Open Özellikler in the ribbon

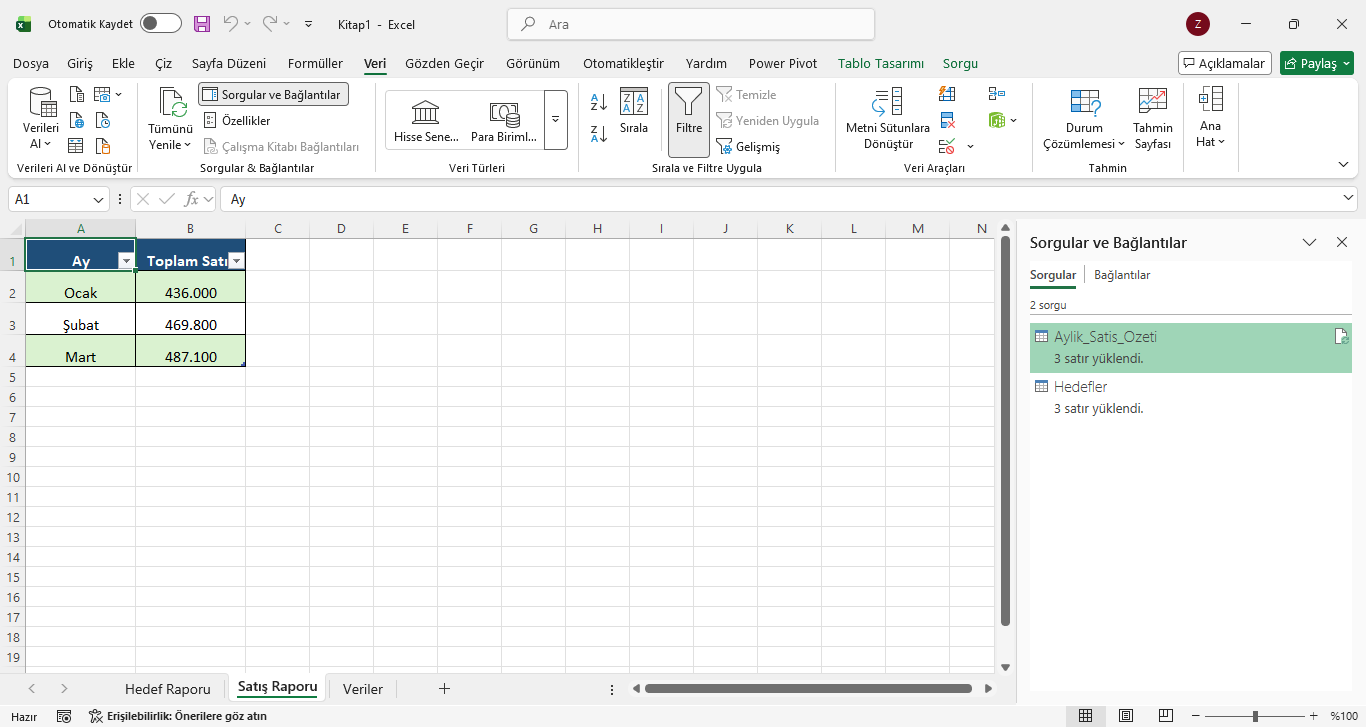point(237,120)
